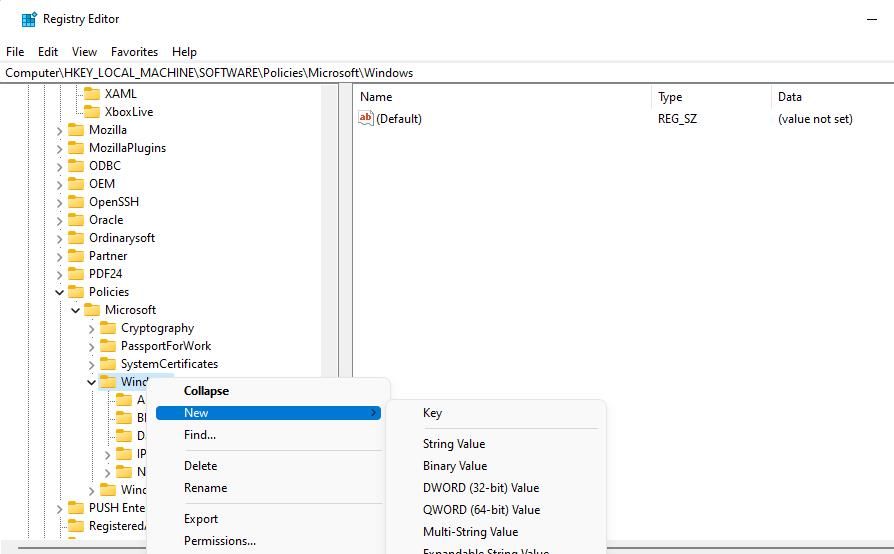Click the Registry Editor app icon in title bar
The image size is (894, 554).
29,19
